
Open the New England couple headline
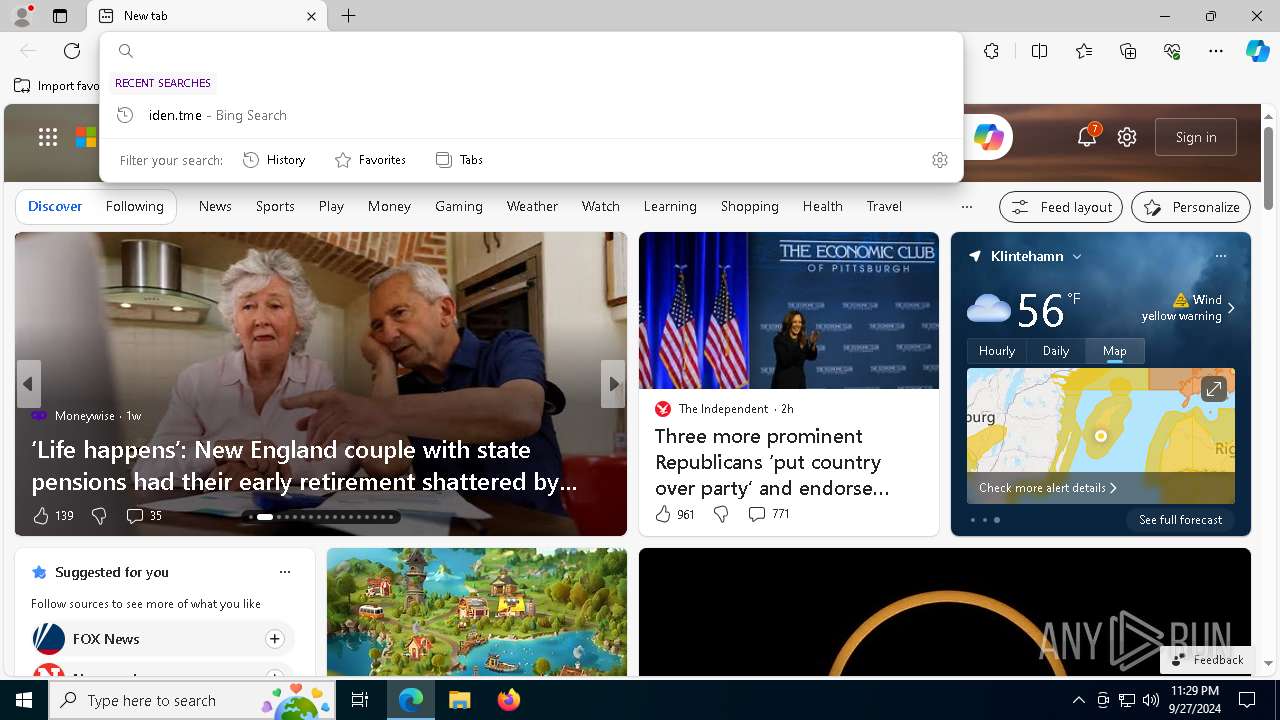click(x=304, y=466)
